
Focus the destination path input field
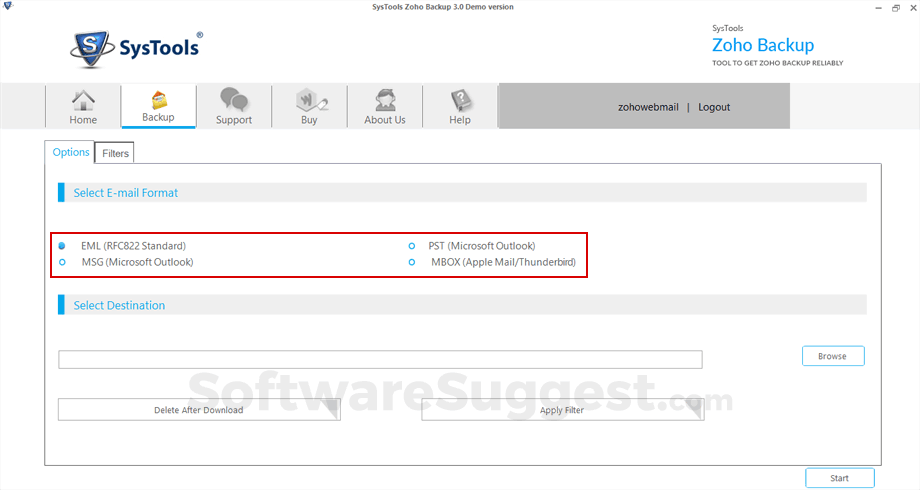coord(380,359)
